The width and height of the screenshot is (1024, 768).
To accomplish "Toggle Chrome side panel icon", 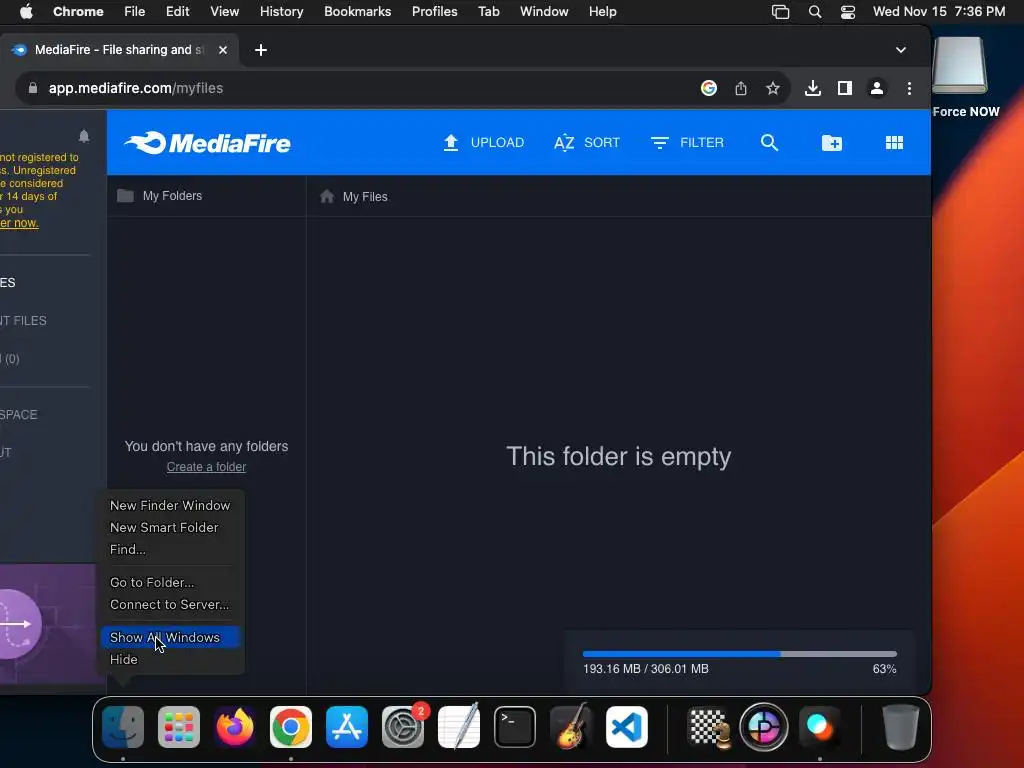I will point(844,88).
